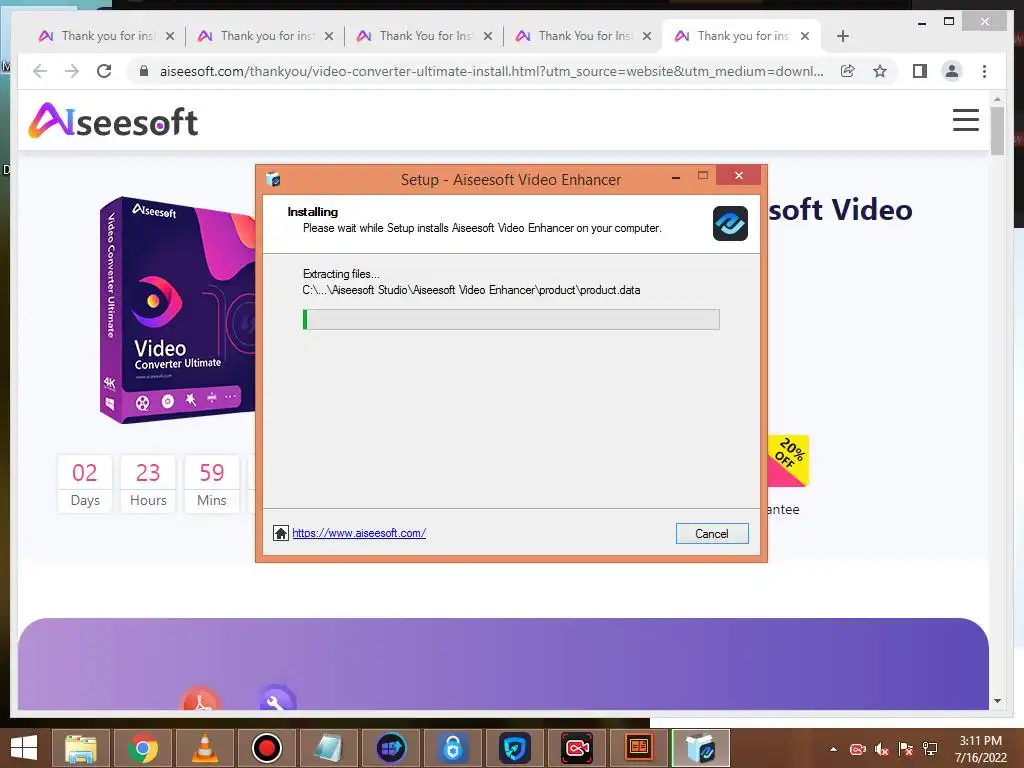Image resolution: width=1024 pixels, height=768 pixels.
Task: Open the red record button app in taskbar
Action: click(266, 748)
